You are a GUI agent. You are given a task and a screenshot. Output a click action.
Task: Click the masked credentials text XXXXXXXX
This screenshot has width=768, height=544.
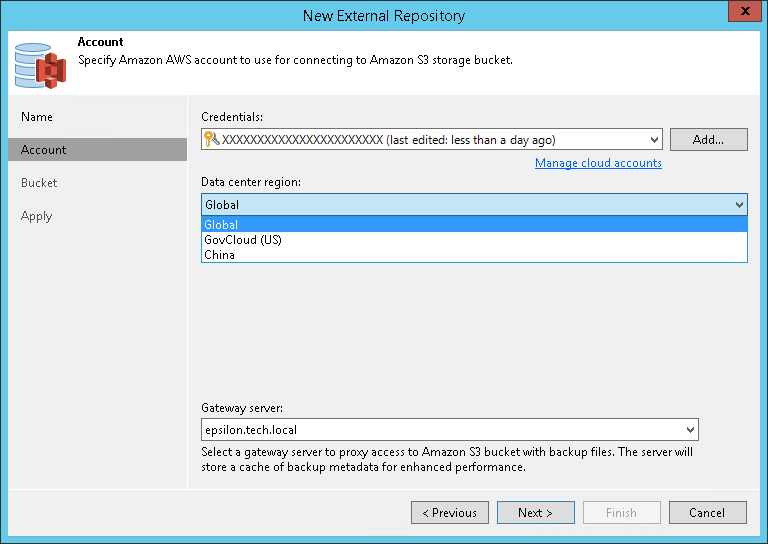[x=302, y=140]
